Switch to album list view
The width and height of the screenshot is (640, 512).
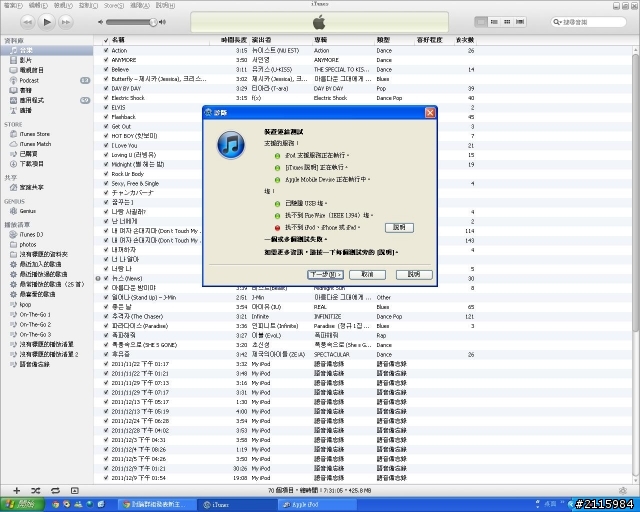tap(494, 22)
